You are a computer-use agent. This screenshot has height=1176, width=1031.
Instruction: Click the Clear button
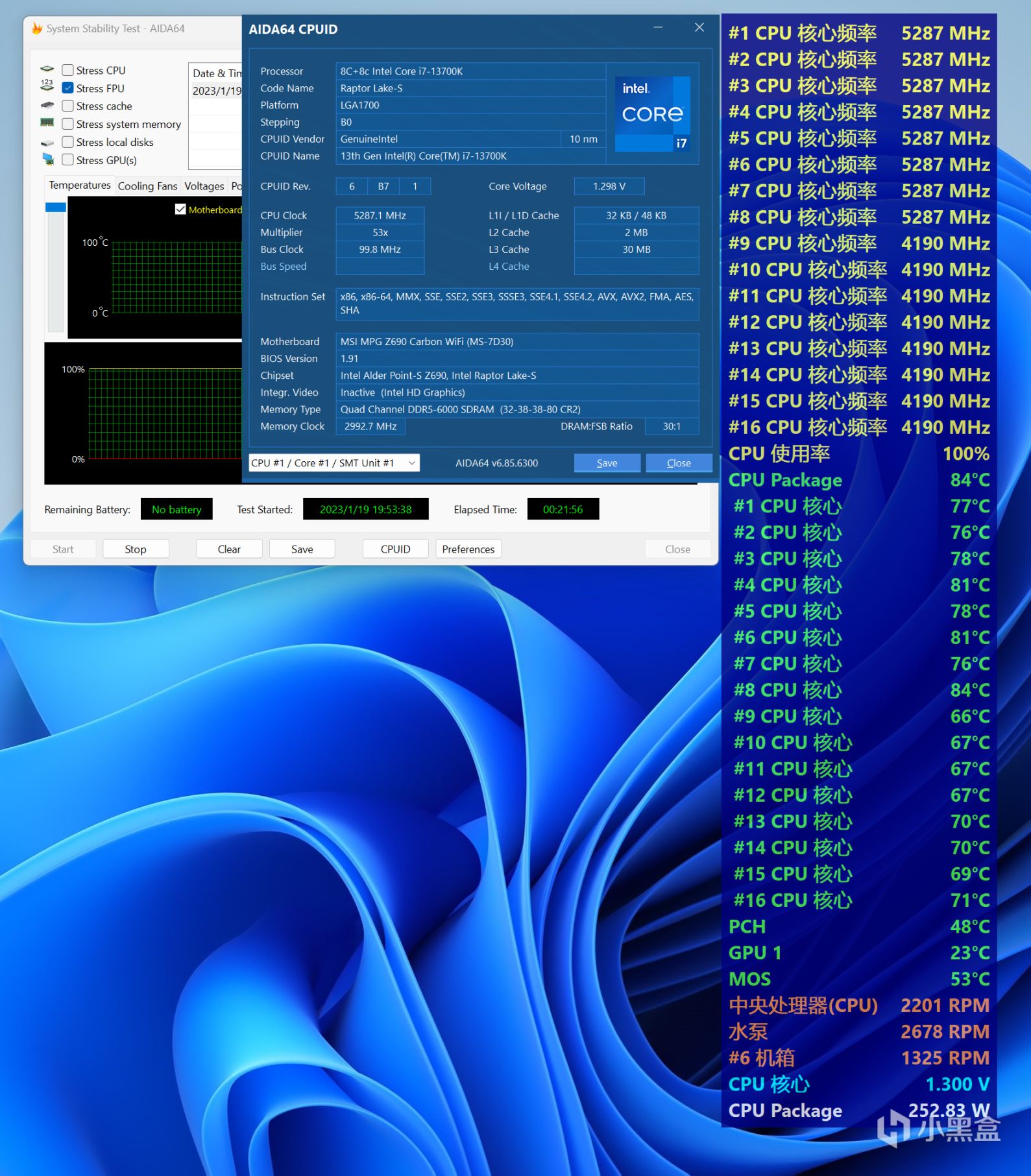tap(229, 549)
